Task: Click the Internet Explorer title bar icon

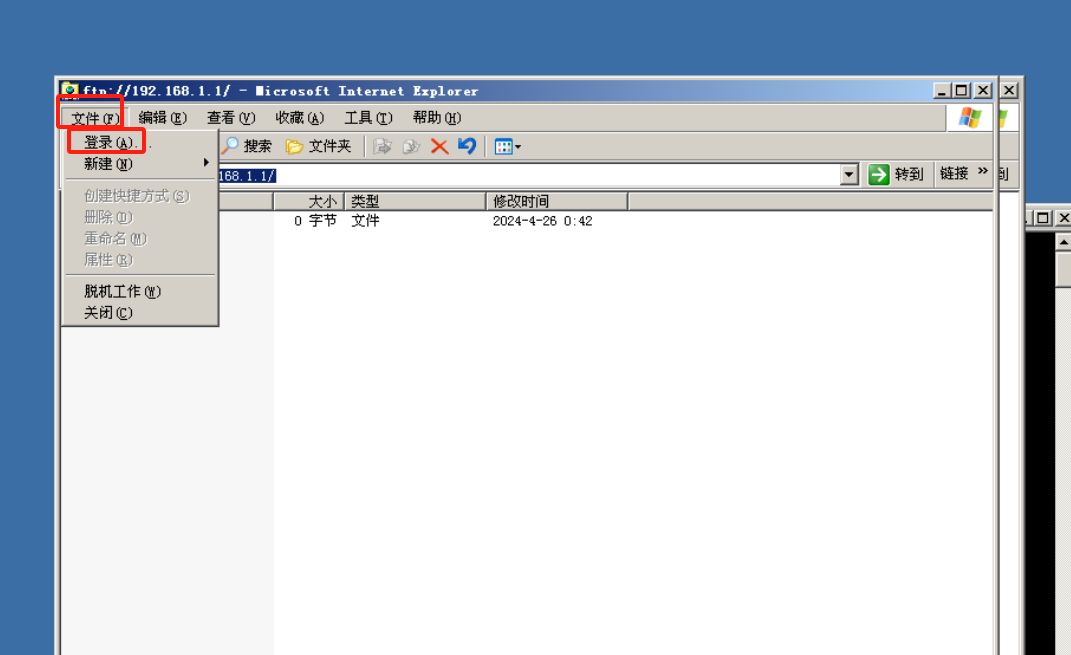Action: (69, 90)
